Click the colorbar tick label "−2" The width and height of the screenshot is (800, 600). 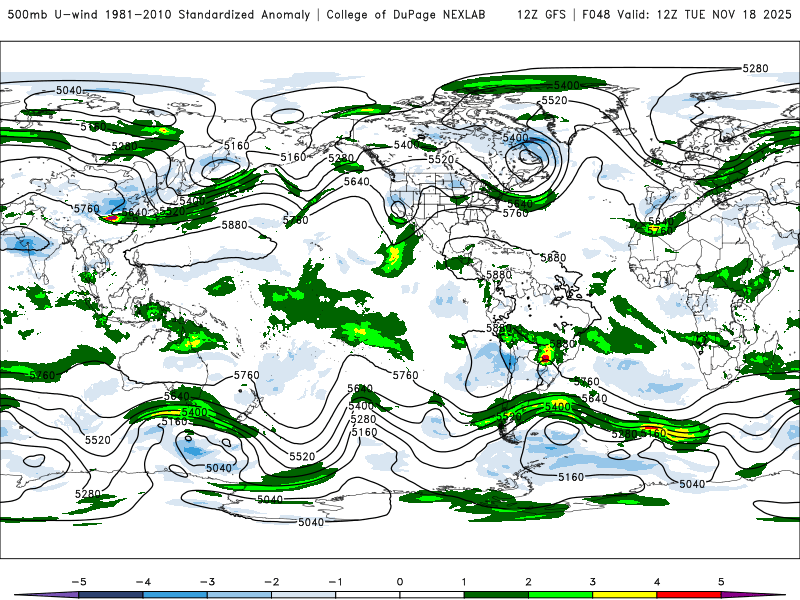pyautogui.click(x=271, y=582)
